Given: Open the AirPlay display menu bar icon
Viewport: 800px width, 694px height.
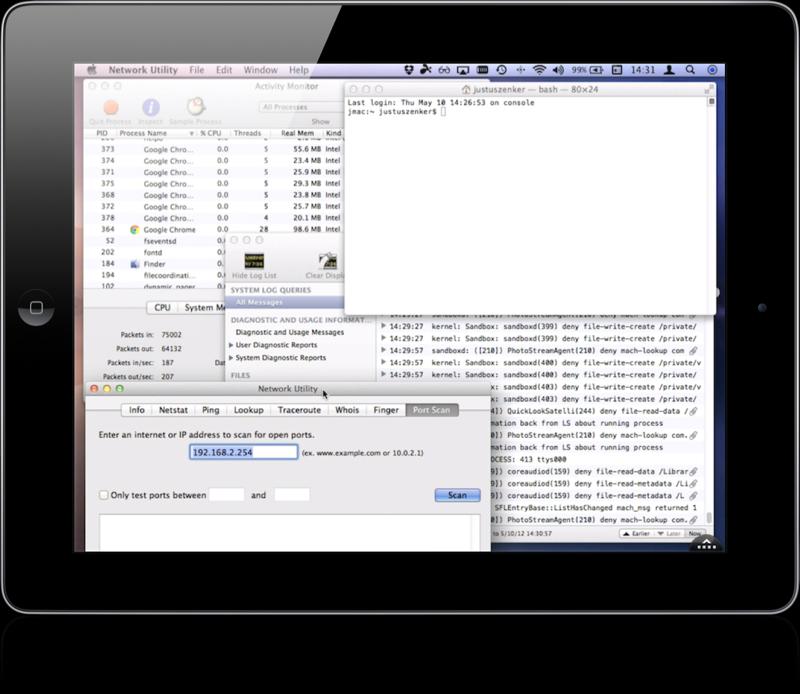Looking at the screenshot, I should coord(463,70).
